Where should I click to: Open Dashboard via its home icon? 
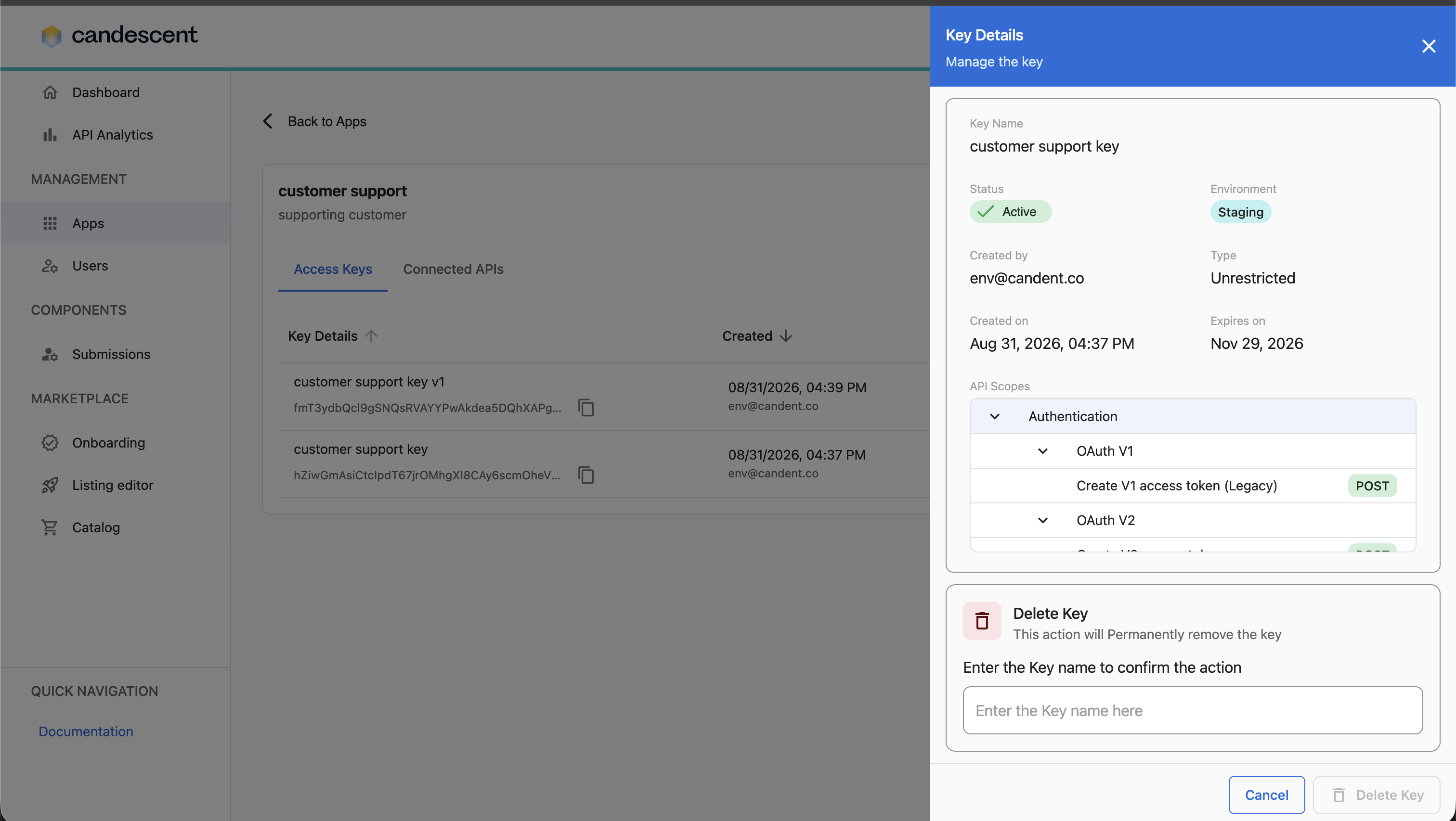(50, 92)
